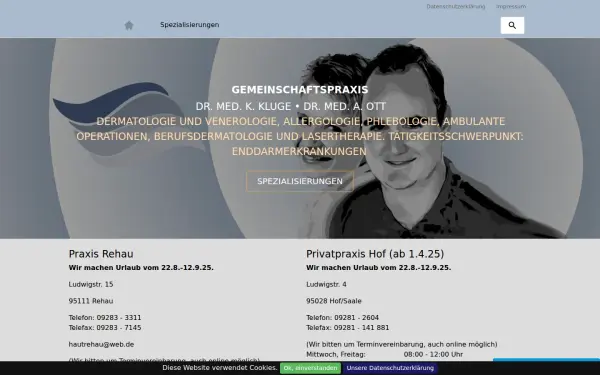Click the DR. MED. K. KLUGE • DR. MED. A. OTT line
Viewport: 600px width, 375px height.
tap(291, 106)
